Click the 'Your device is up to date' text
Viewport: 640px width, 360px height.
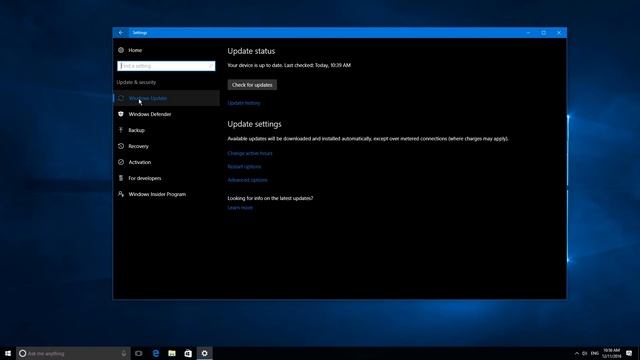point(289,65)
